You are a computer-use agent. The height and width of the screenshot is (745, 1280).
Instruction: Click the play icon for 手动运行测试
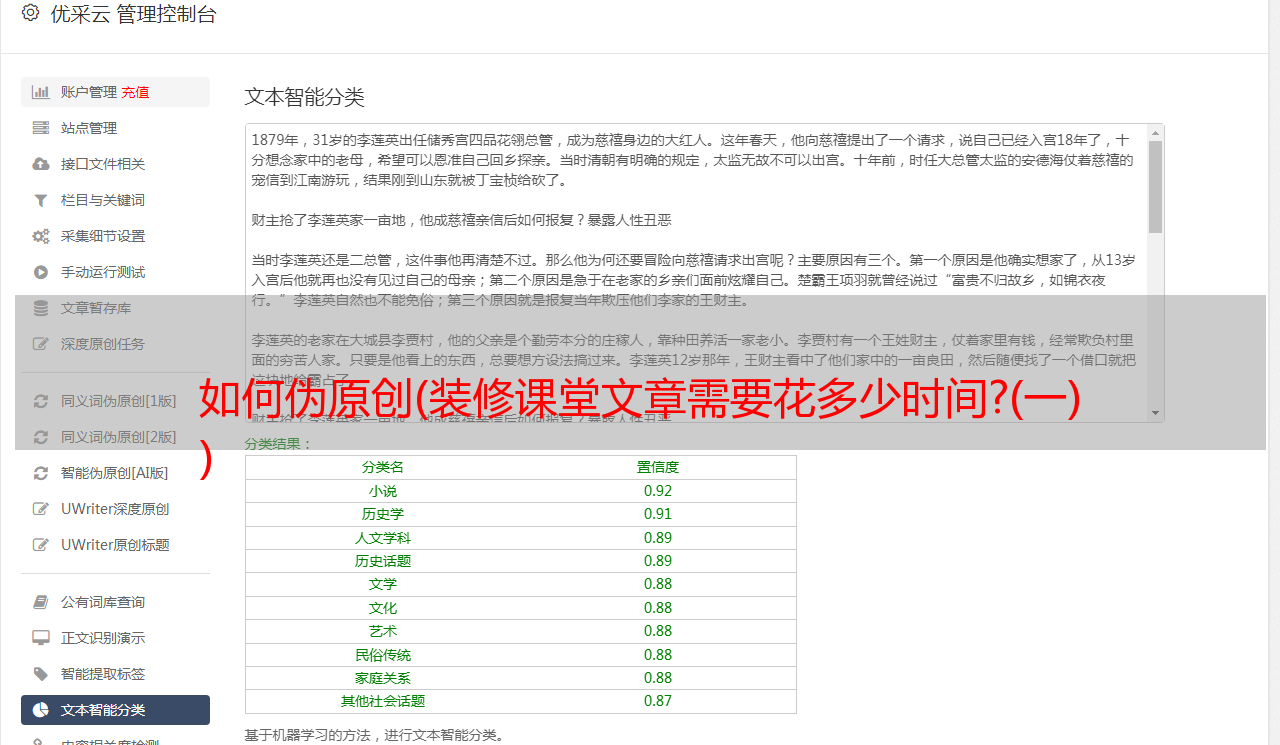click(x=41, y=272)
